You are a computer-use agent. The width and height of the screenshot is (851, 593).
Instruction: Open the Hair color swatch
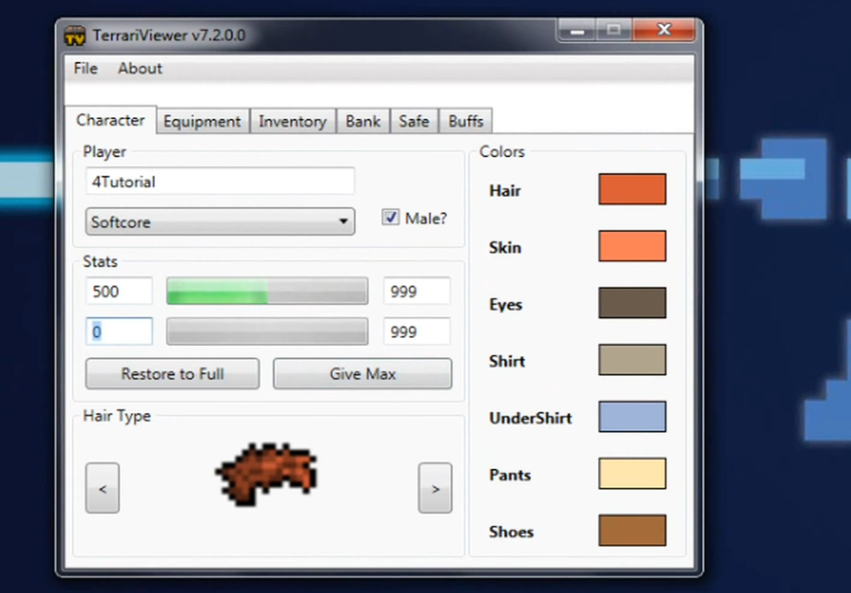(x=632, y=189)
